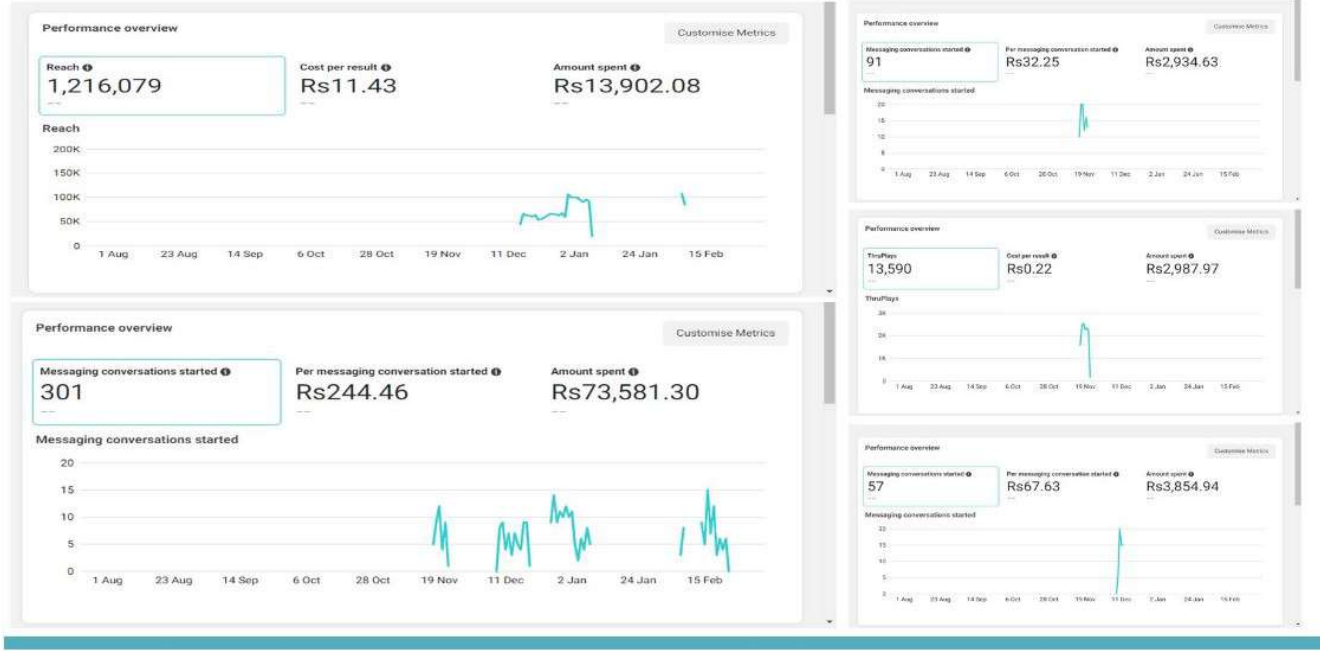Select the ThruPlays 13,590 metric card

[930, 269]
